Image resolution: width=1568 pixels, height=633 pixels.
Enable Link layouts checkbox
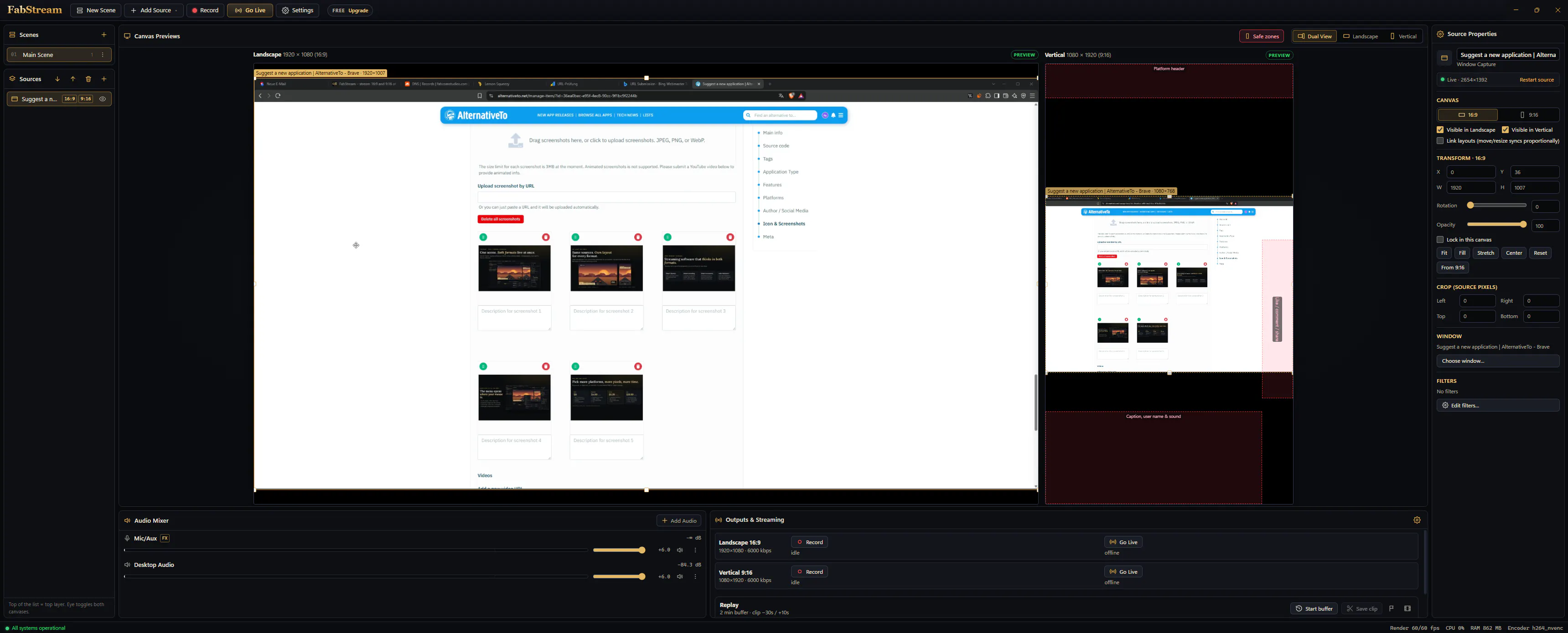pos(1440,141)
